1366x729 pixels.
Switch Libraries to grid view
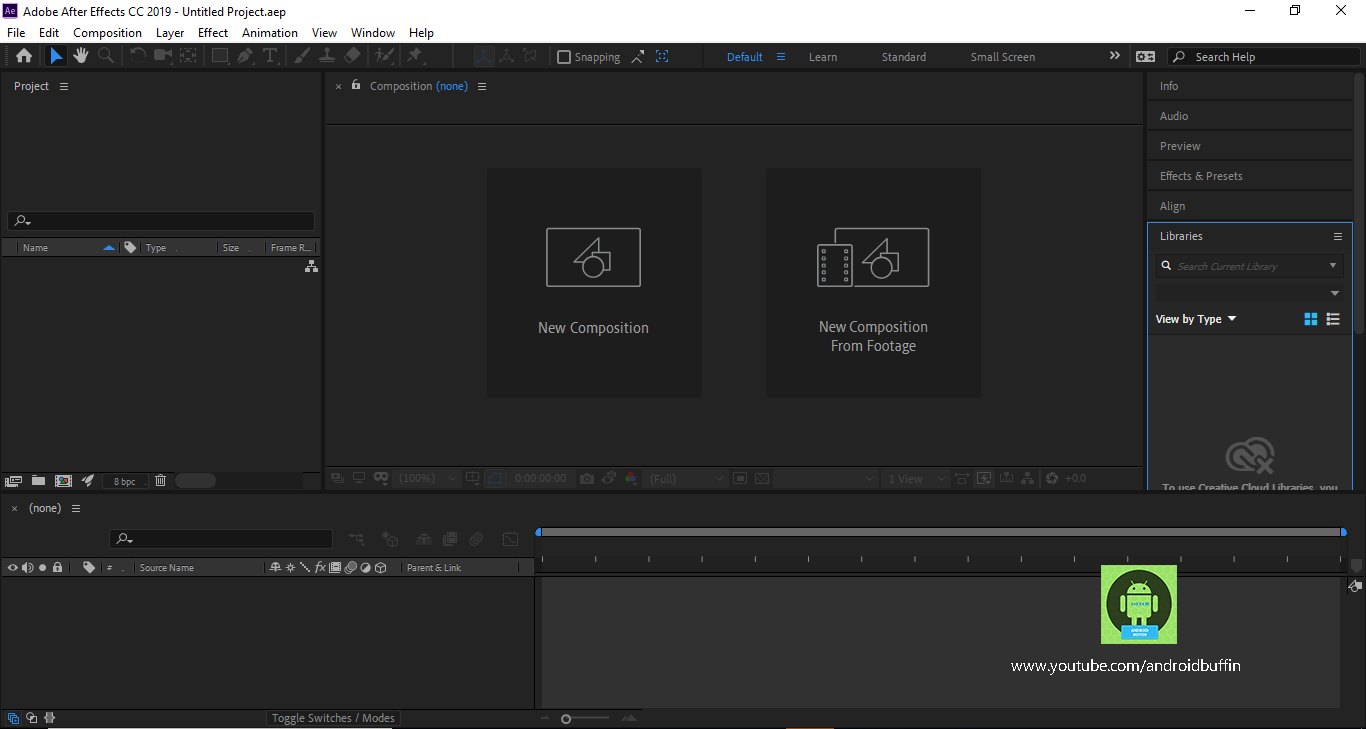point(1311,319)
